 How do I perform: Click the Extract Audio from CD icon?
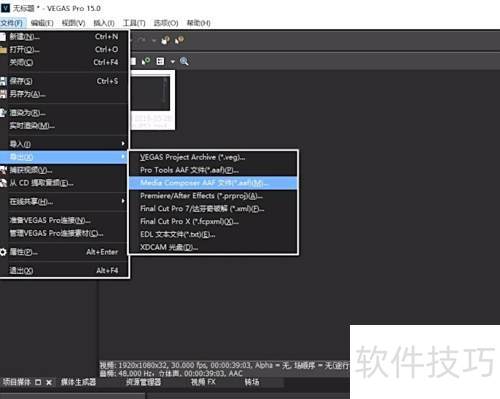(x=3, y=183)
